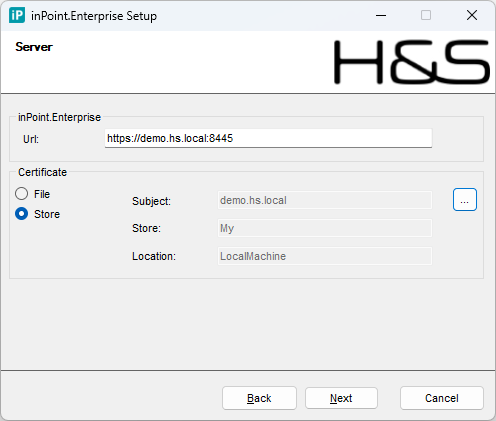Click the Url: label

pyautogui.click(x=31, y=139)
